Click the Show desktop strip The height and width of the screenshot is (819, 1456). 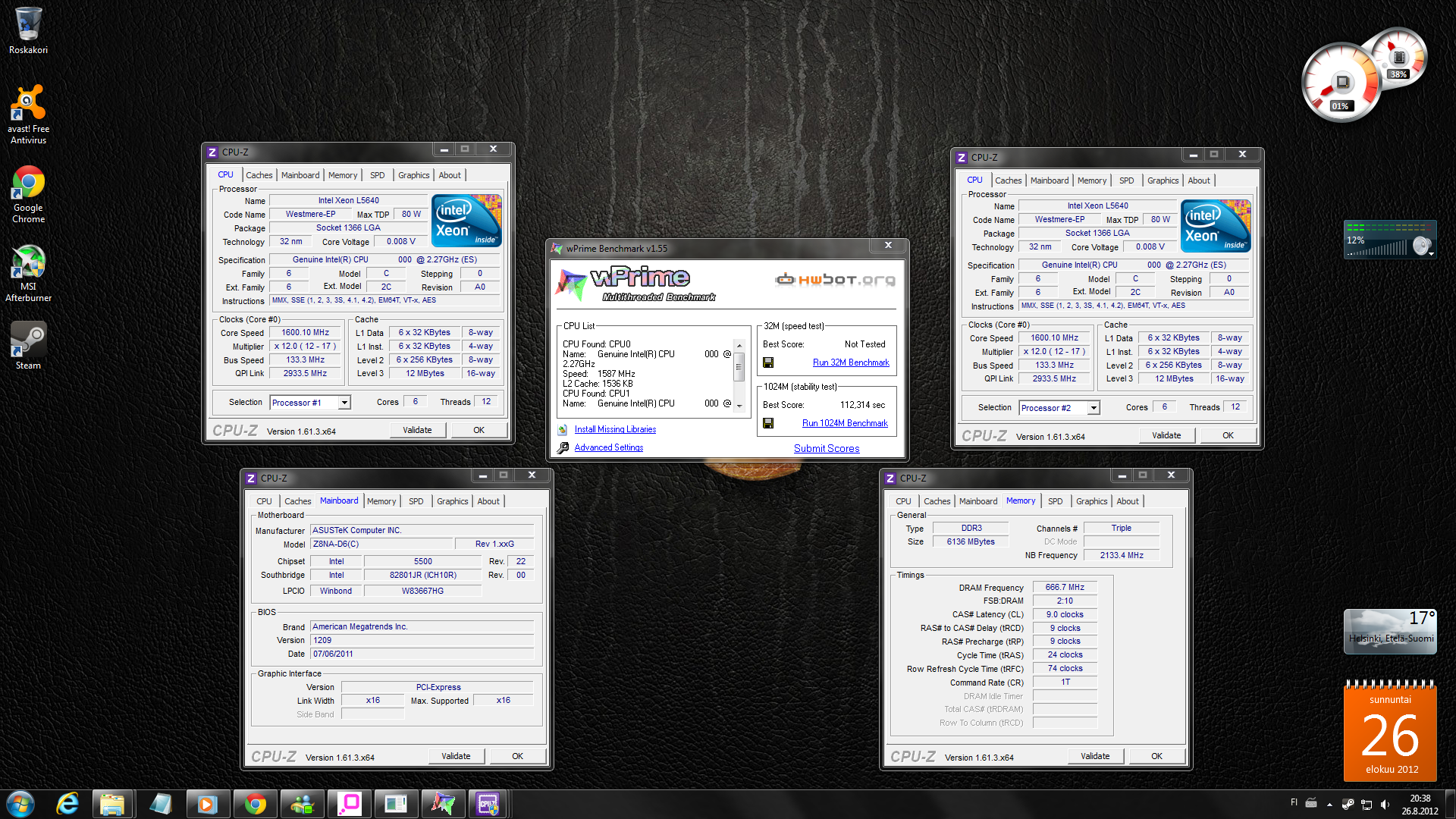coord(1450,804)
